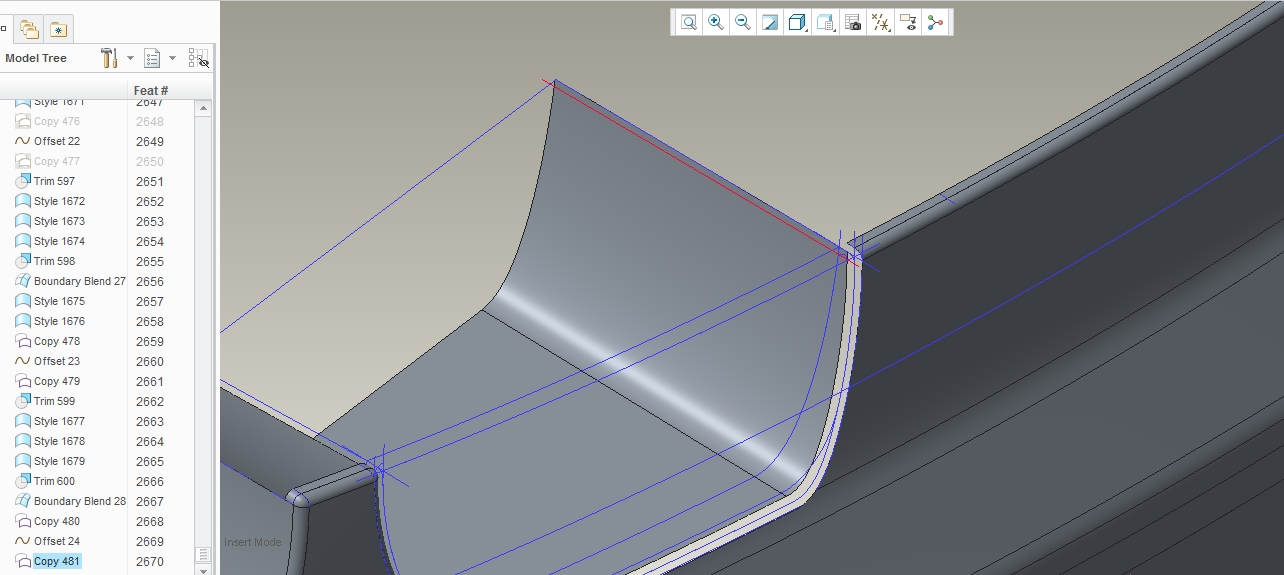This screenshot has height=575, width=1284.
Task: Select Offset 23 in the Model Tree
Action: tap(57, 361)
